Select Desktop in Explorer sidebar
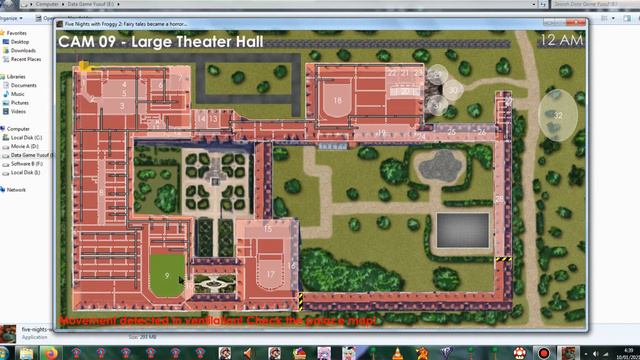The image size is (640, 360). 20,42
